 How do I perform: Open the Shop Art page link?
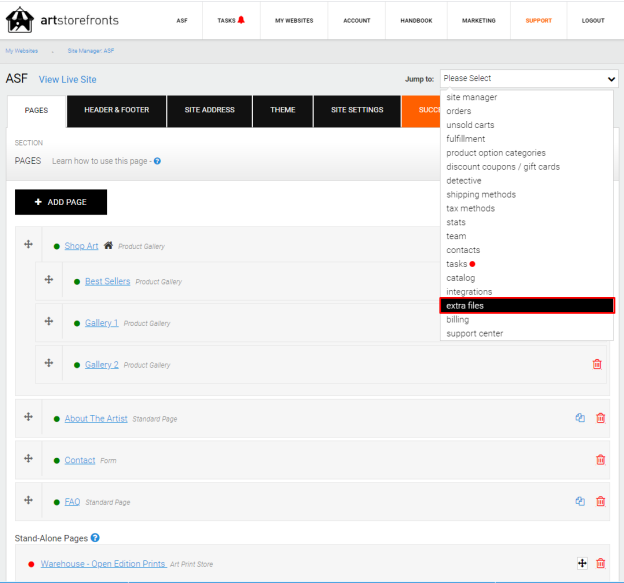82,246
